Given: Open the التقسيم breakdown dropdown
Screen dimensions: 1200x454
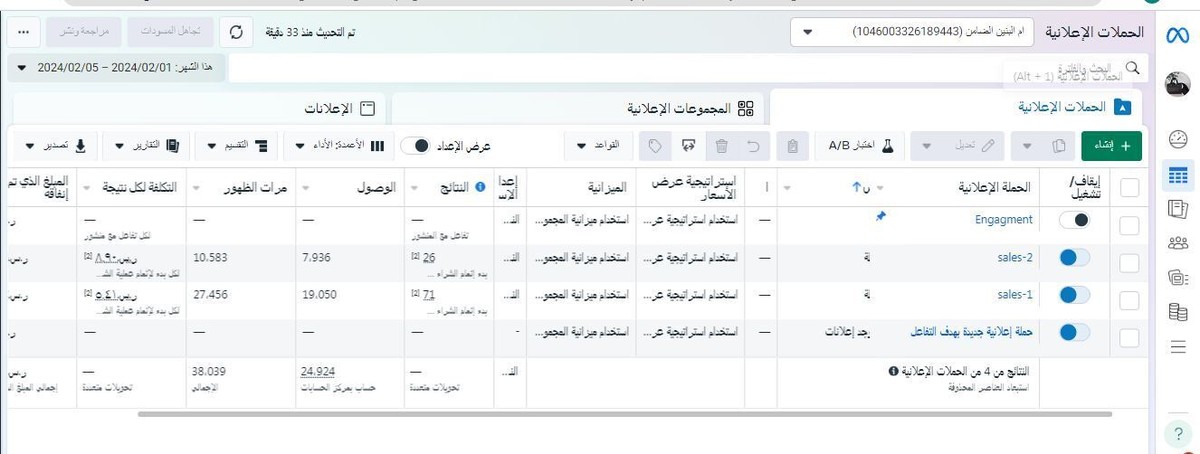Looking at the screenshot, I should [238, 146].
